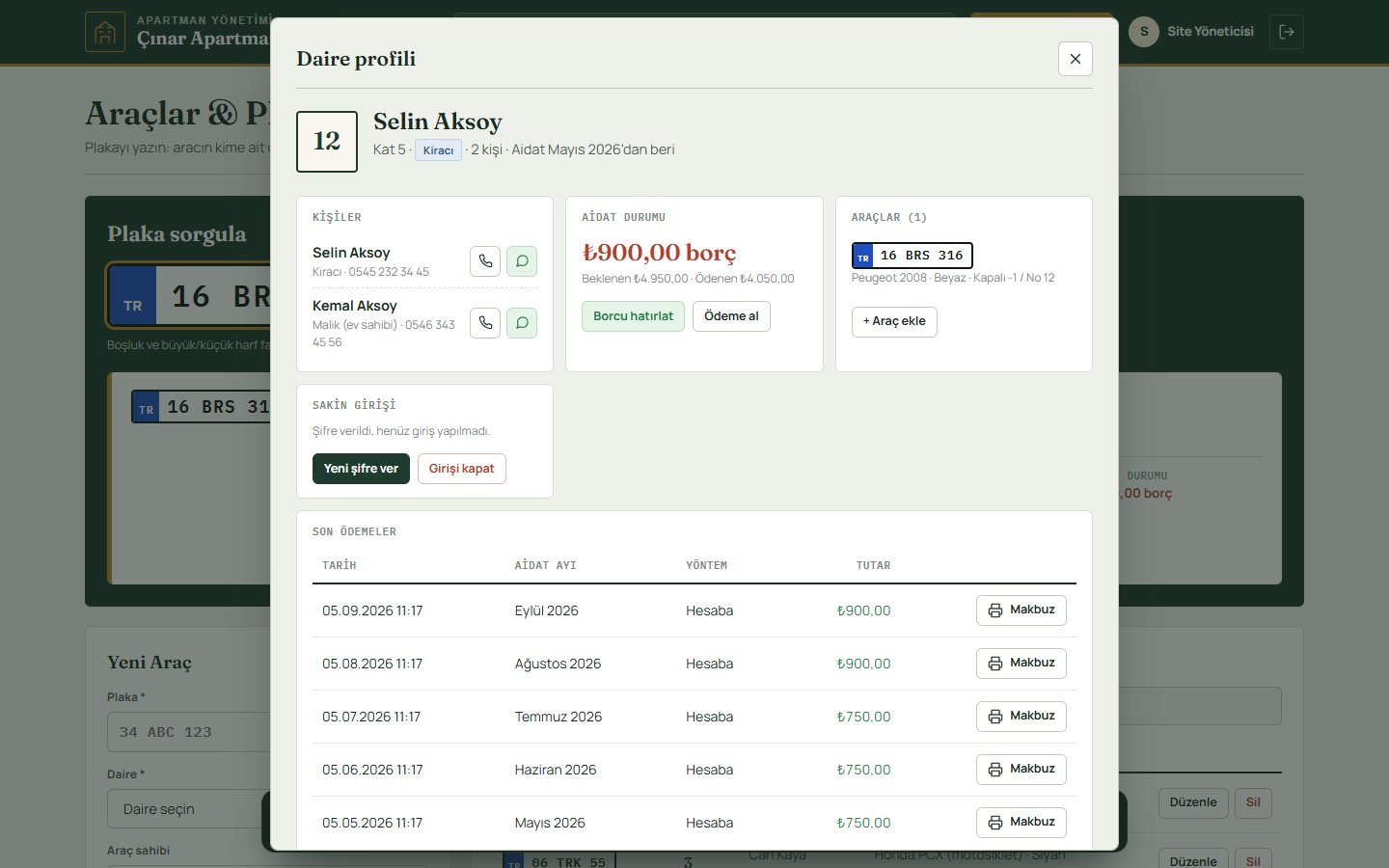Select the YÖNTEM column header
Image resolution: width=1389 pixels, height=868 pixels.
click(707, 565)
